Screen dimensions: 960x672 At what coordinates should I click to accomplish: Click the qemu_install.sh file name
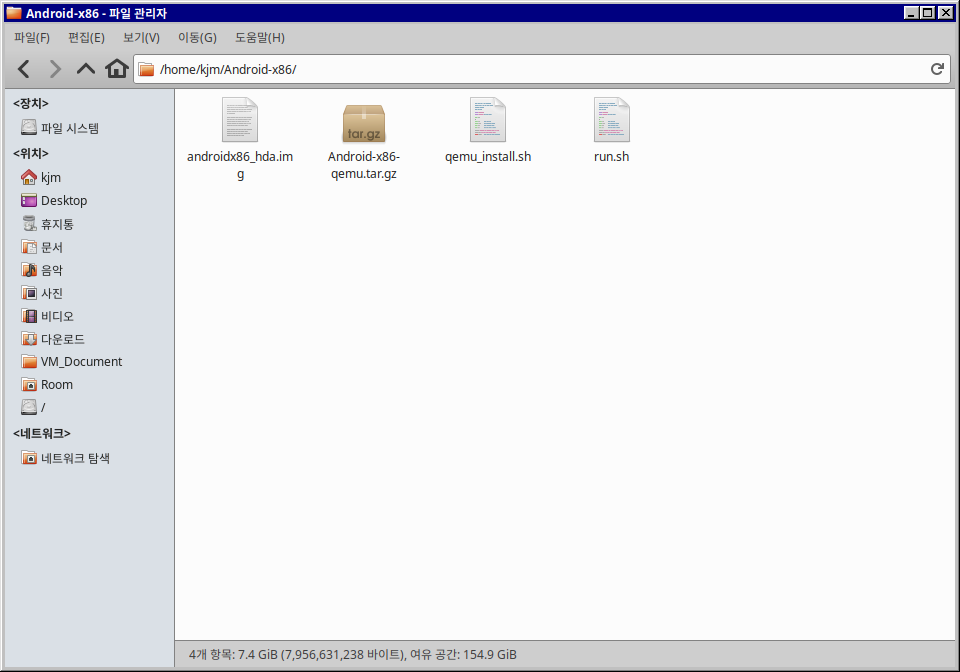pos(488,157)
